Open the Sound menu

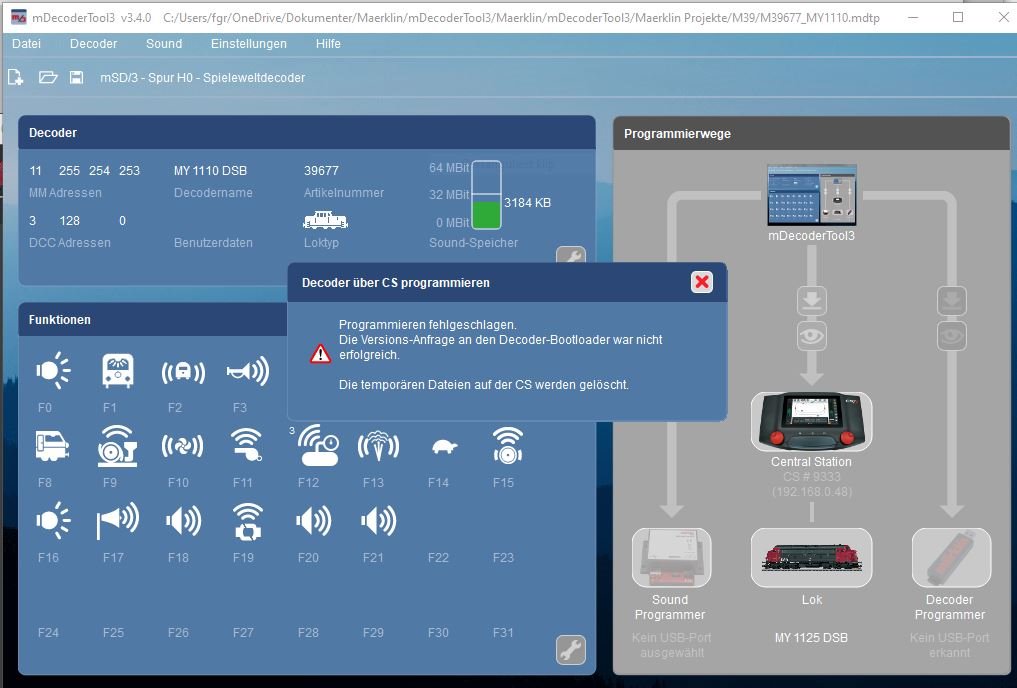164,43
